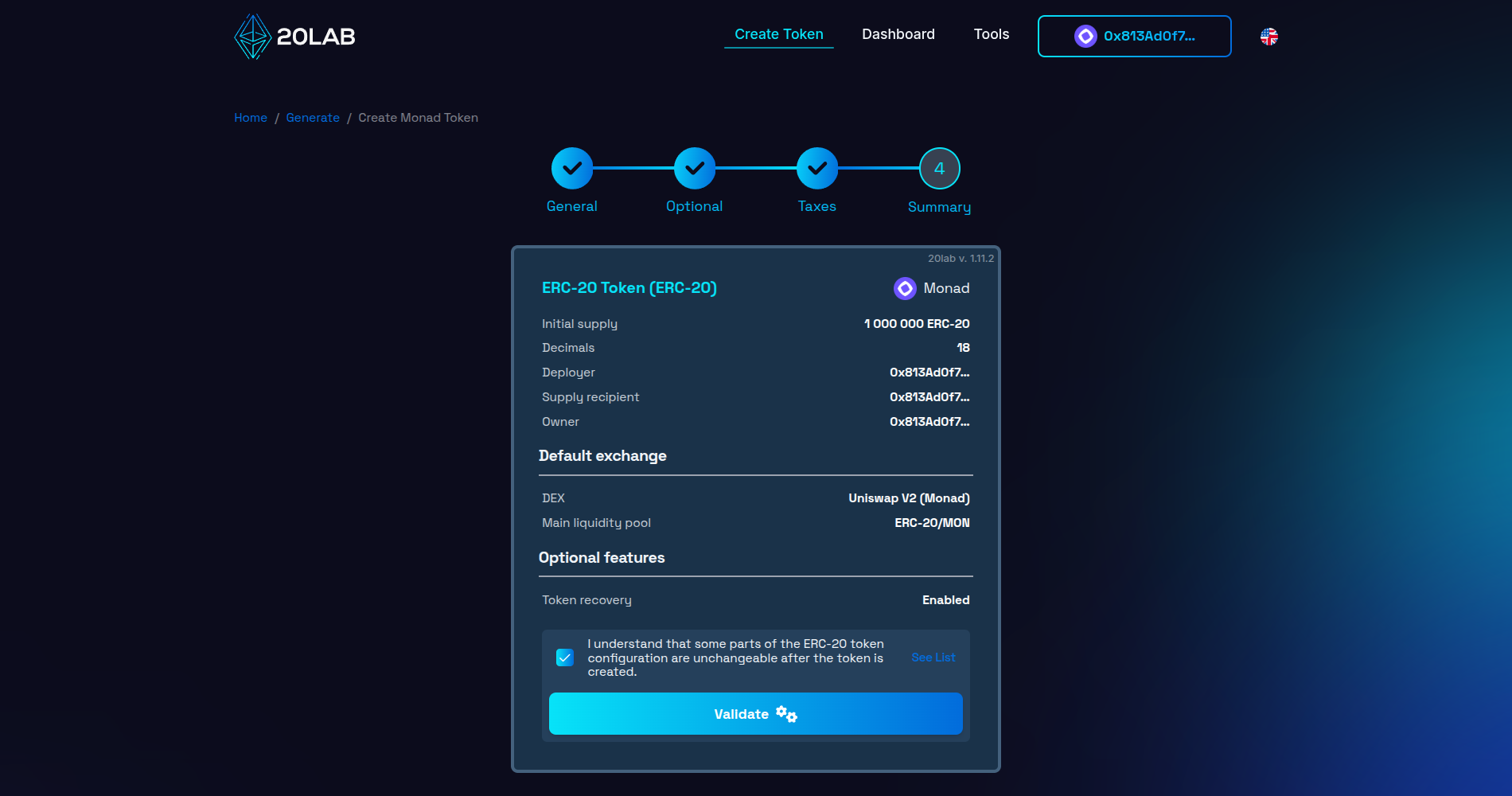Click the Uniswap V2 (Monad) DEX value
Viewport: 1512px width, 796px height.
[910, 498]
